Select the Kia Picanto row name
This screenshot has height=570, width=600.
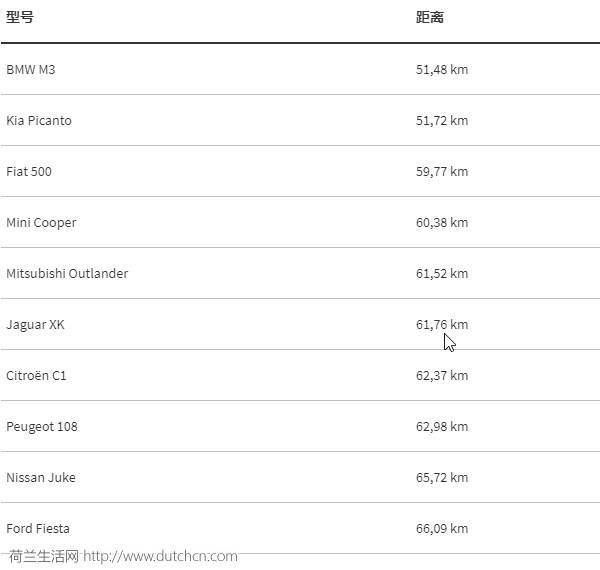39,121
